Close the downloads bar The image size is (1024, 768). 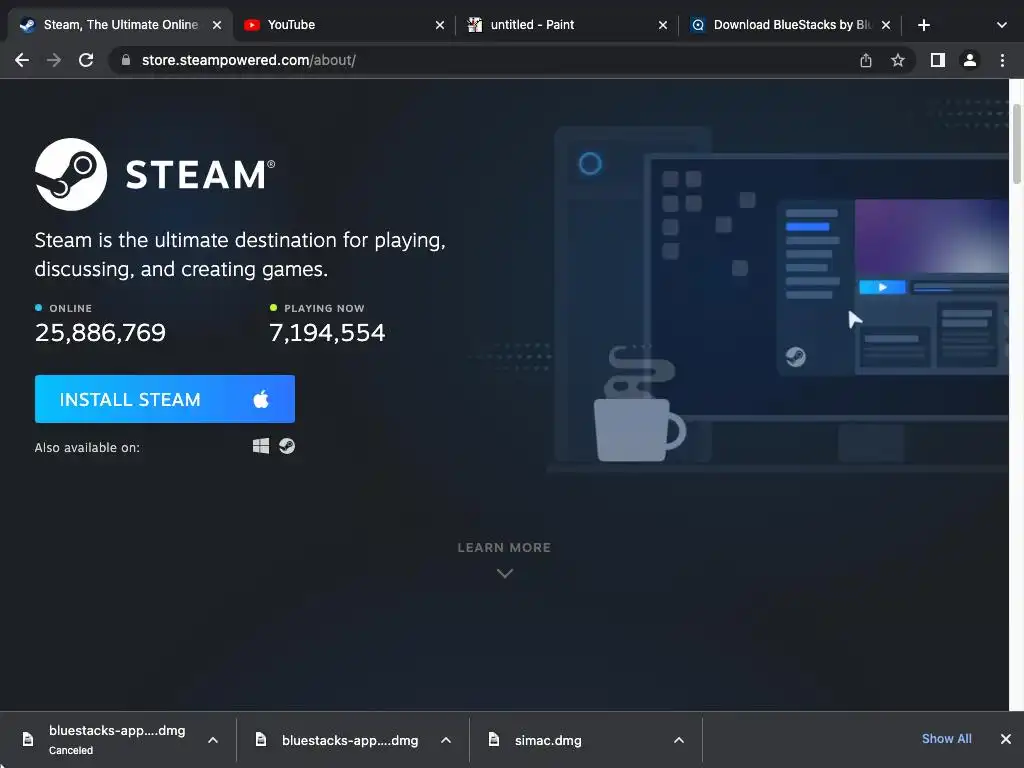pos(1006,739)
